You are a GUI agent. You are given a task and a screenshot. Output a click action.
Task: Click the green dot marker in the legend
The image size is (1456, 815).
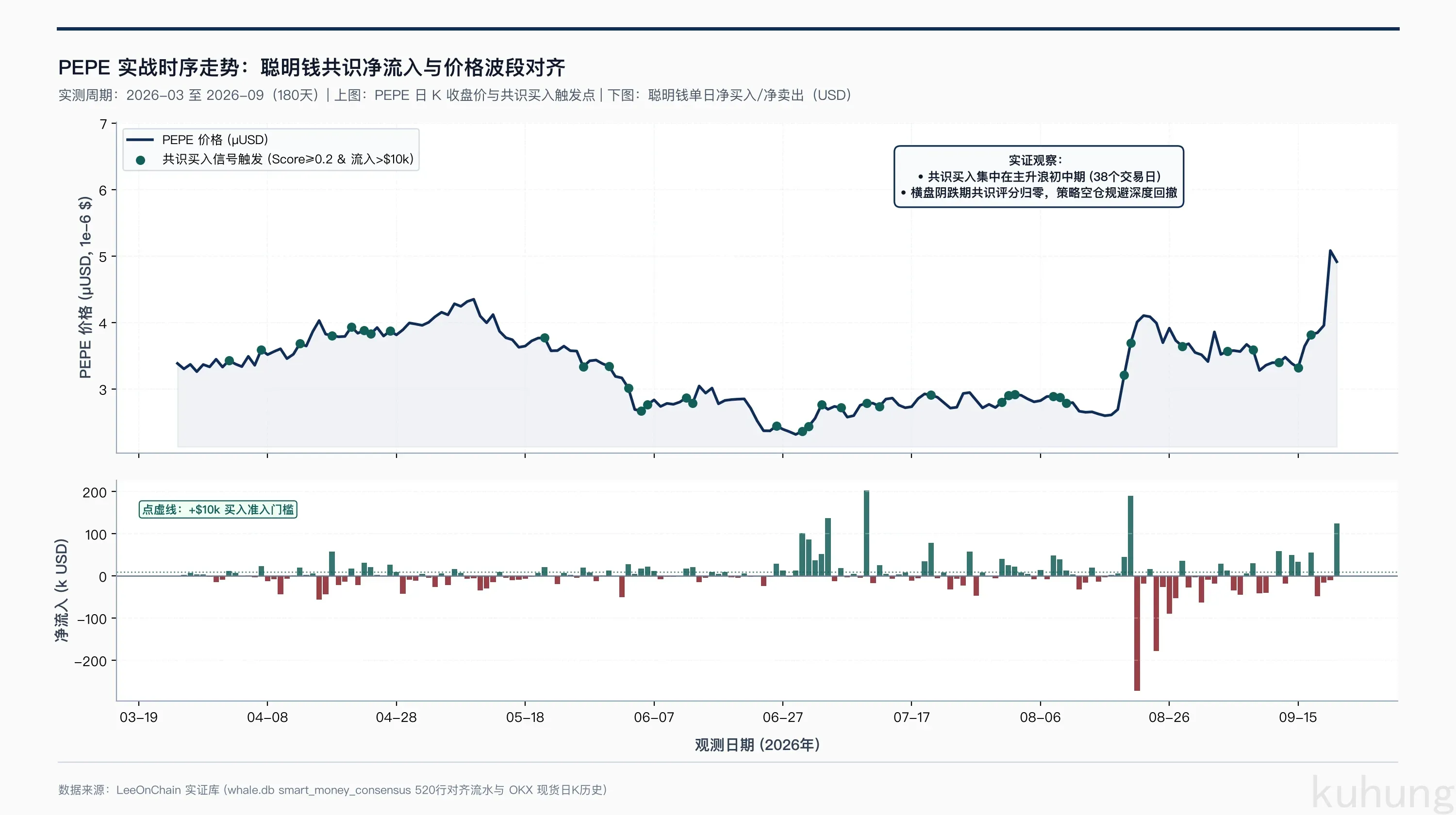pos(141,161)
